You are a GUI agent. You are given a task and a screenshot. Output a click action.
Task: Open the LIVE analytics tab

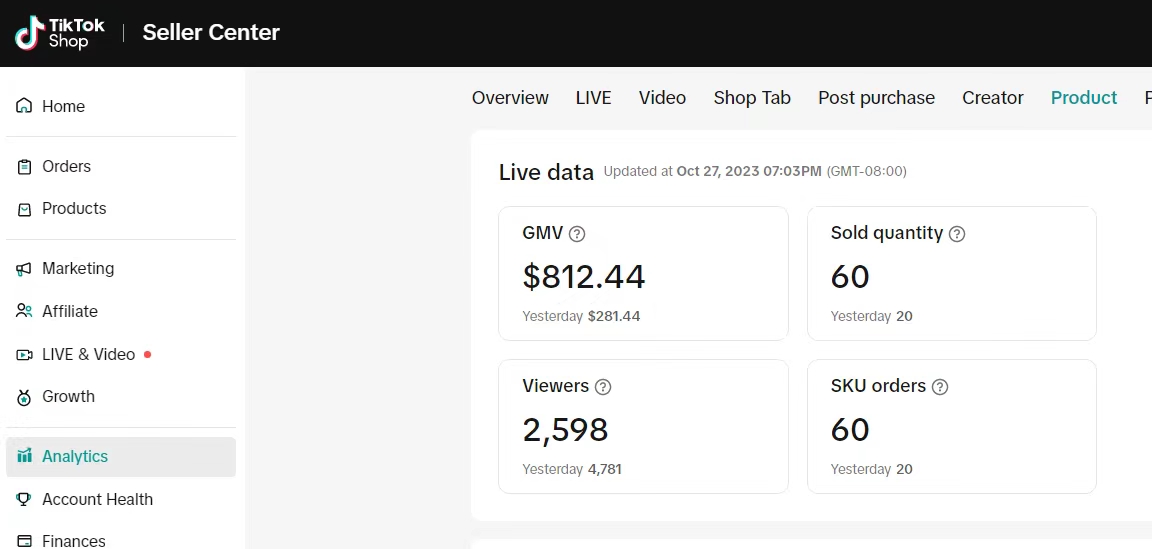pos(593,98)
